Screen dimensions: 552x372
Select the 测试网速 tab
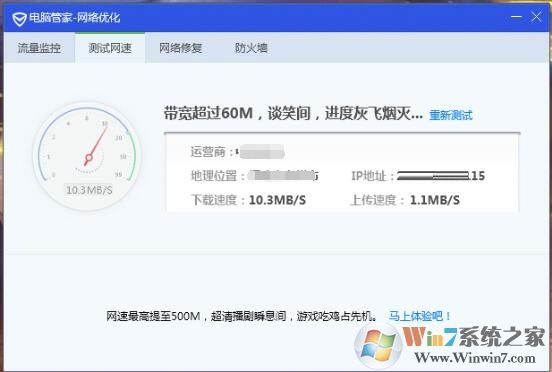[110, 48]
